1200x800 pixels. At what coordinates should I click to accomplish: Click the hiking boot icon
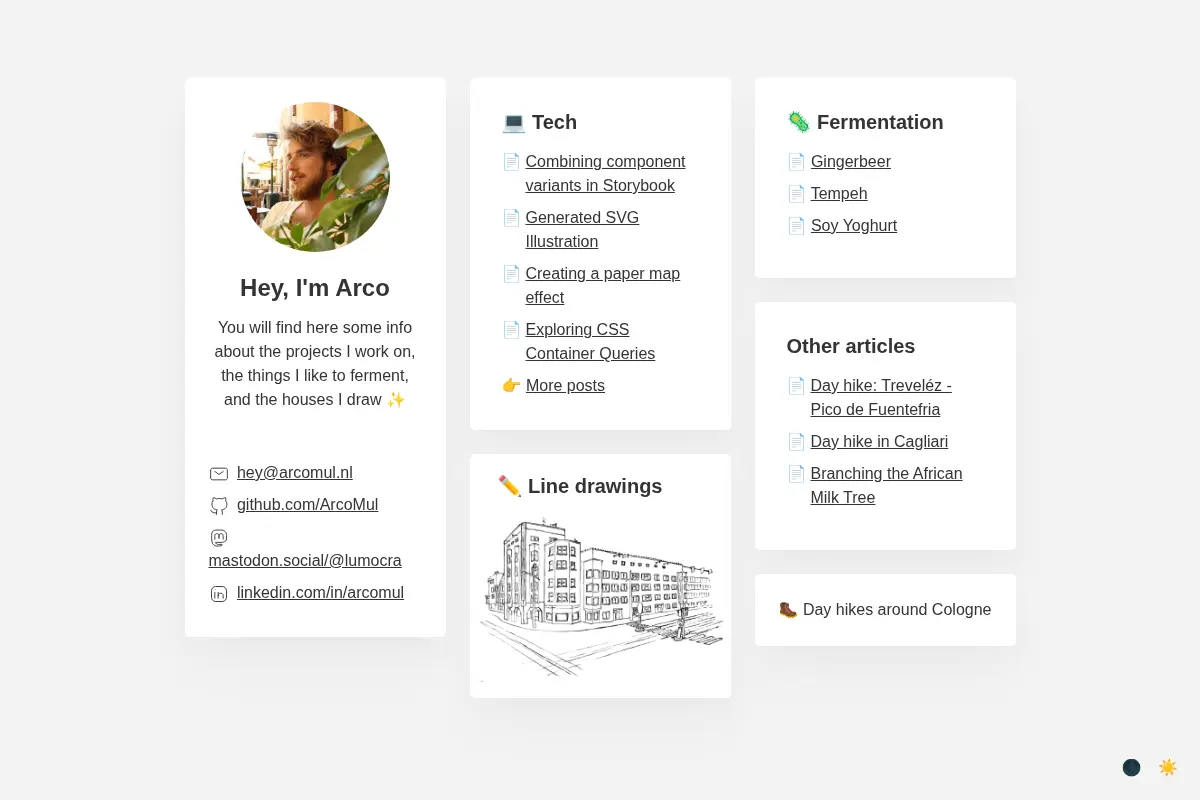click(x=788, y=609)
